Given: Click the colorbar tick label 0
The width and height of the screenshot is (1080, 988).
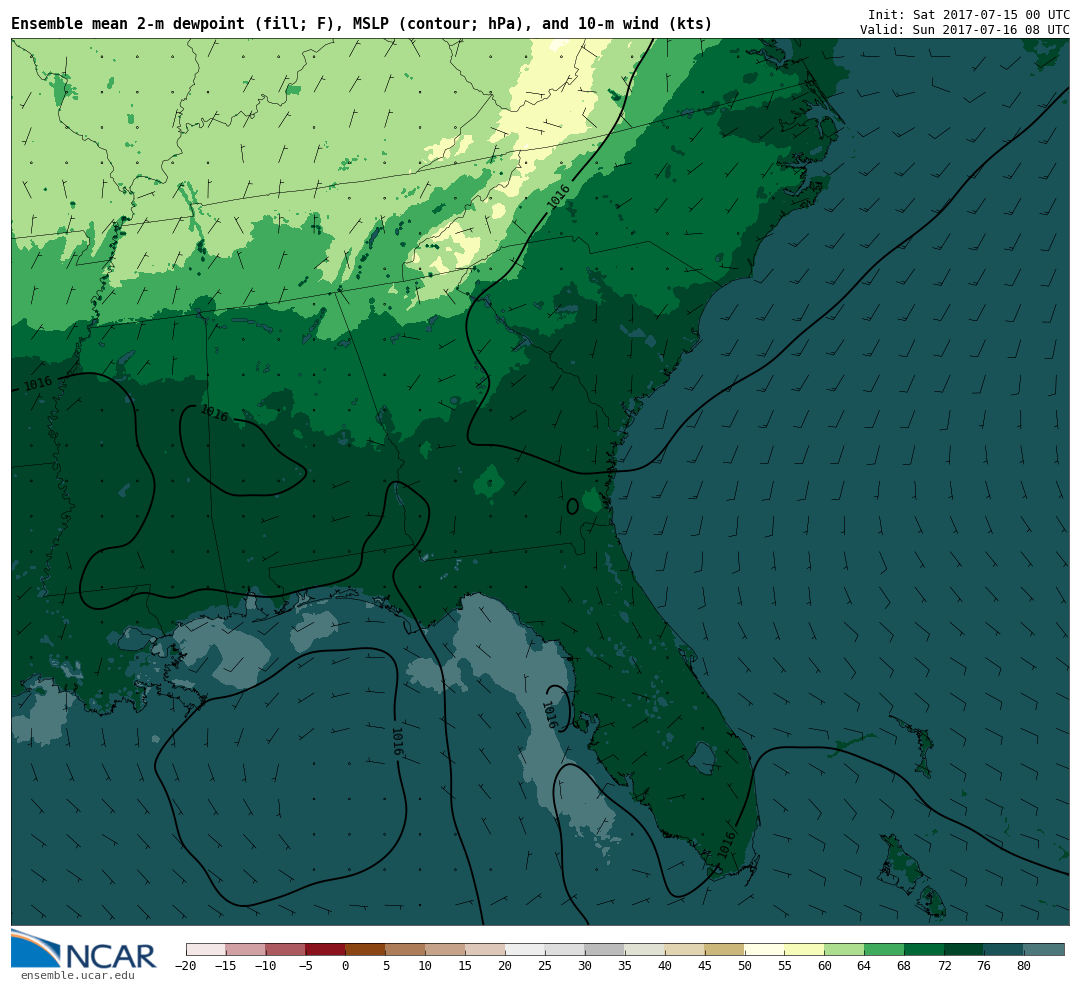Looking at the screenshot, I should click(x=345, y=966).
